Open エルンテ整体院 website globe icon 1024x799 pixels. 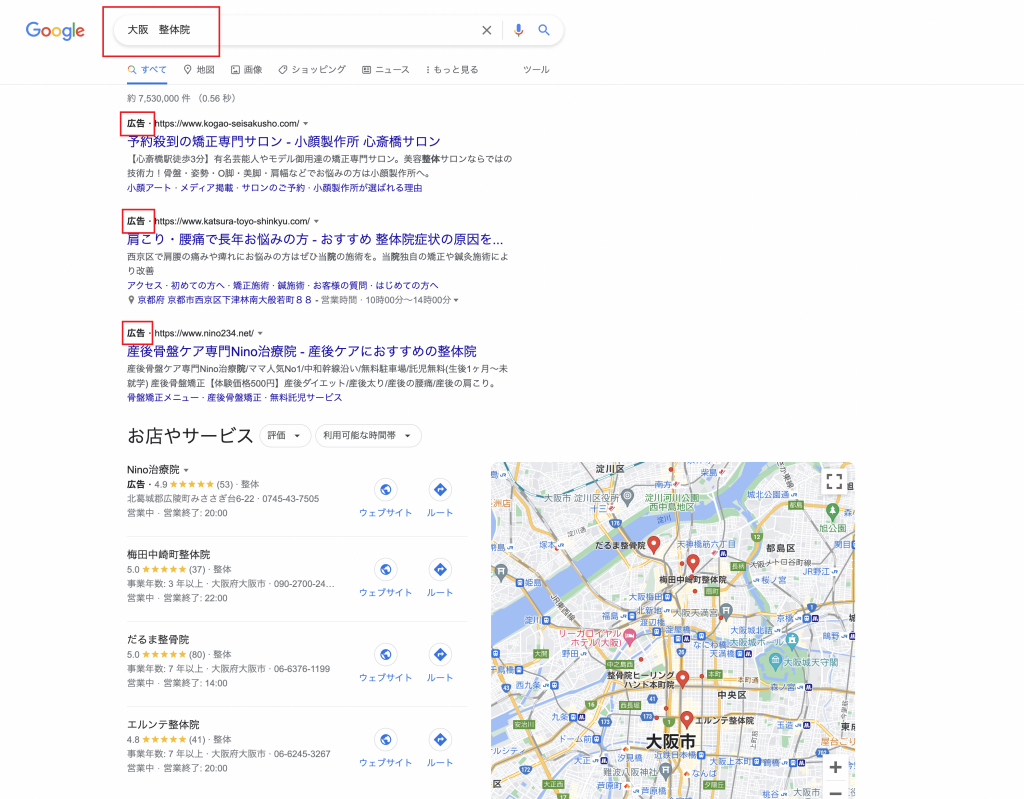click(385, 740)
